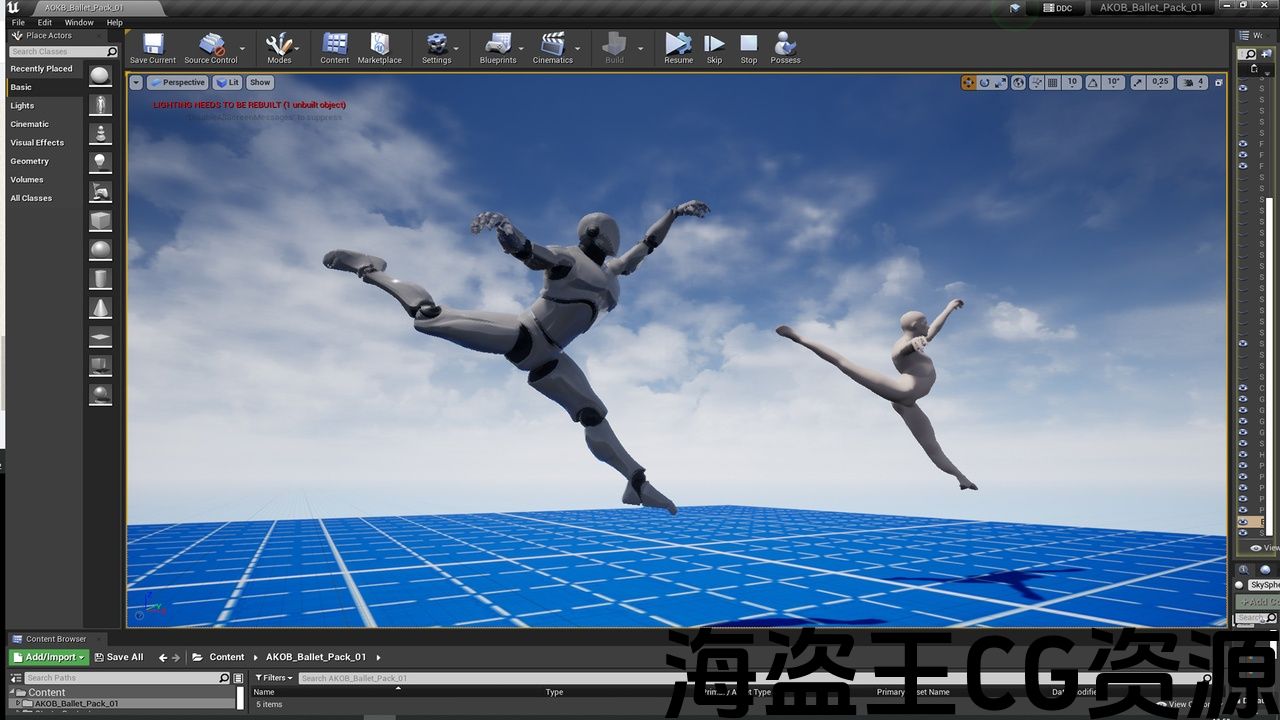This screenshot has width=1280, height=720.
Task: Click the Save All button
Action: (118, 657)
